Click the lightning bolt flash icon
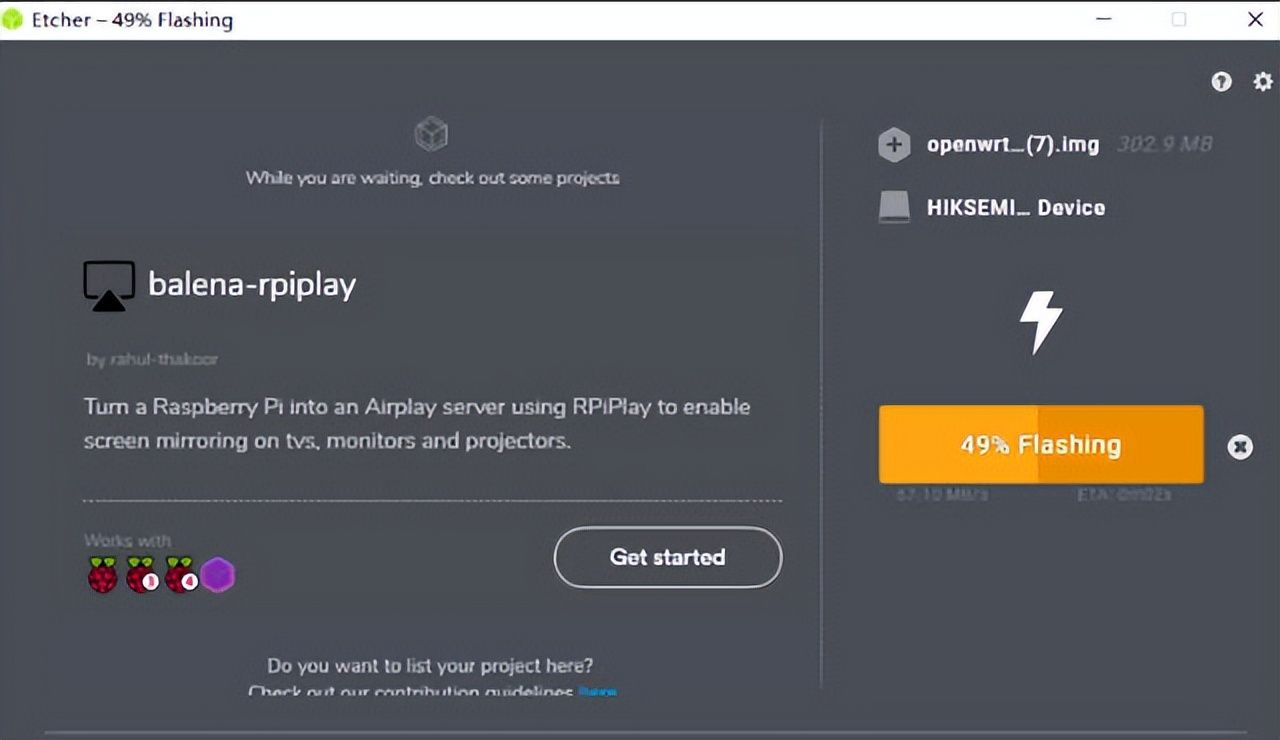Image resolution: width=1280 pixels, height=740 pixels. (1040, 322)
